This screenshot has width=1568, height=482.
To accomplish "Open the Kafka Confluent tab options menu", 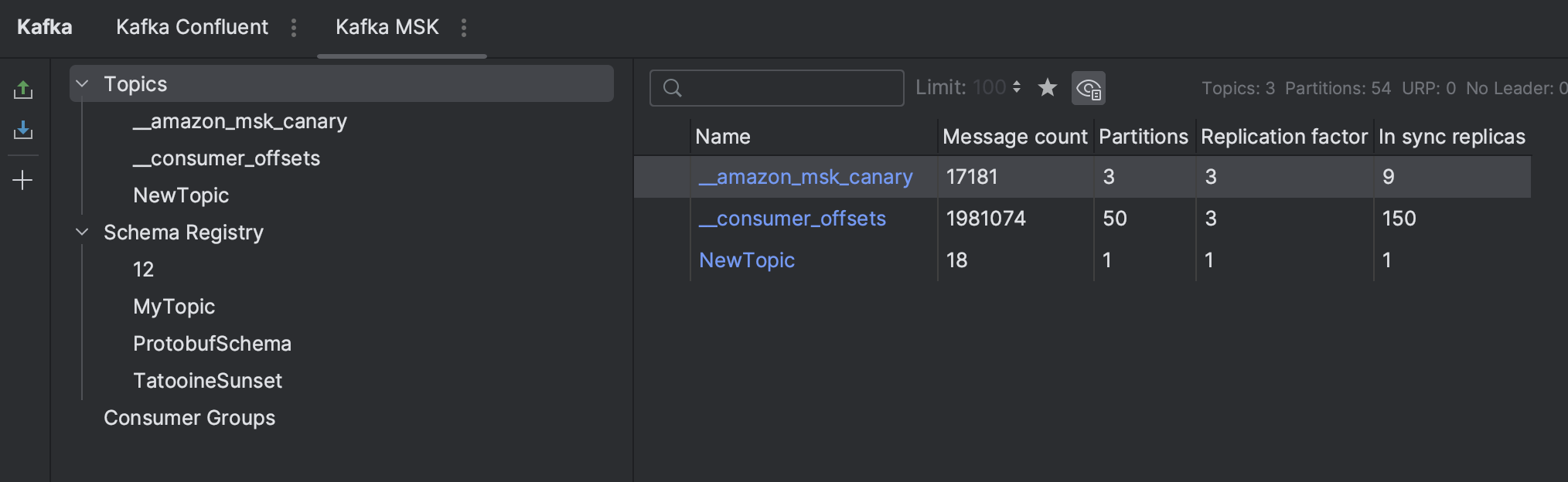I will coord(294,28).
